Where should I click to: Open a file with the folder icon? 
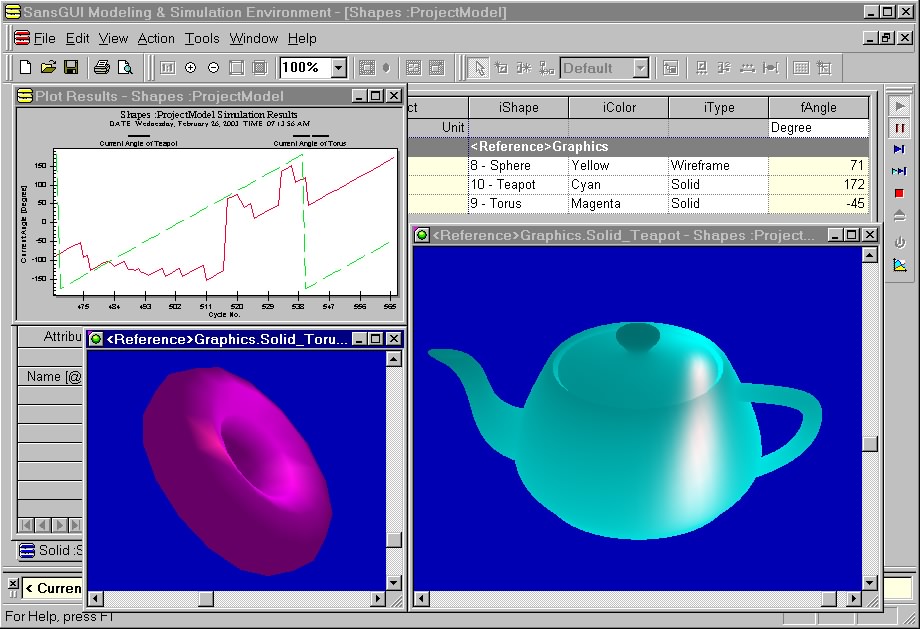coord(47,68)
